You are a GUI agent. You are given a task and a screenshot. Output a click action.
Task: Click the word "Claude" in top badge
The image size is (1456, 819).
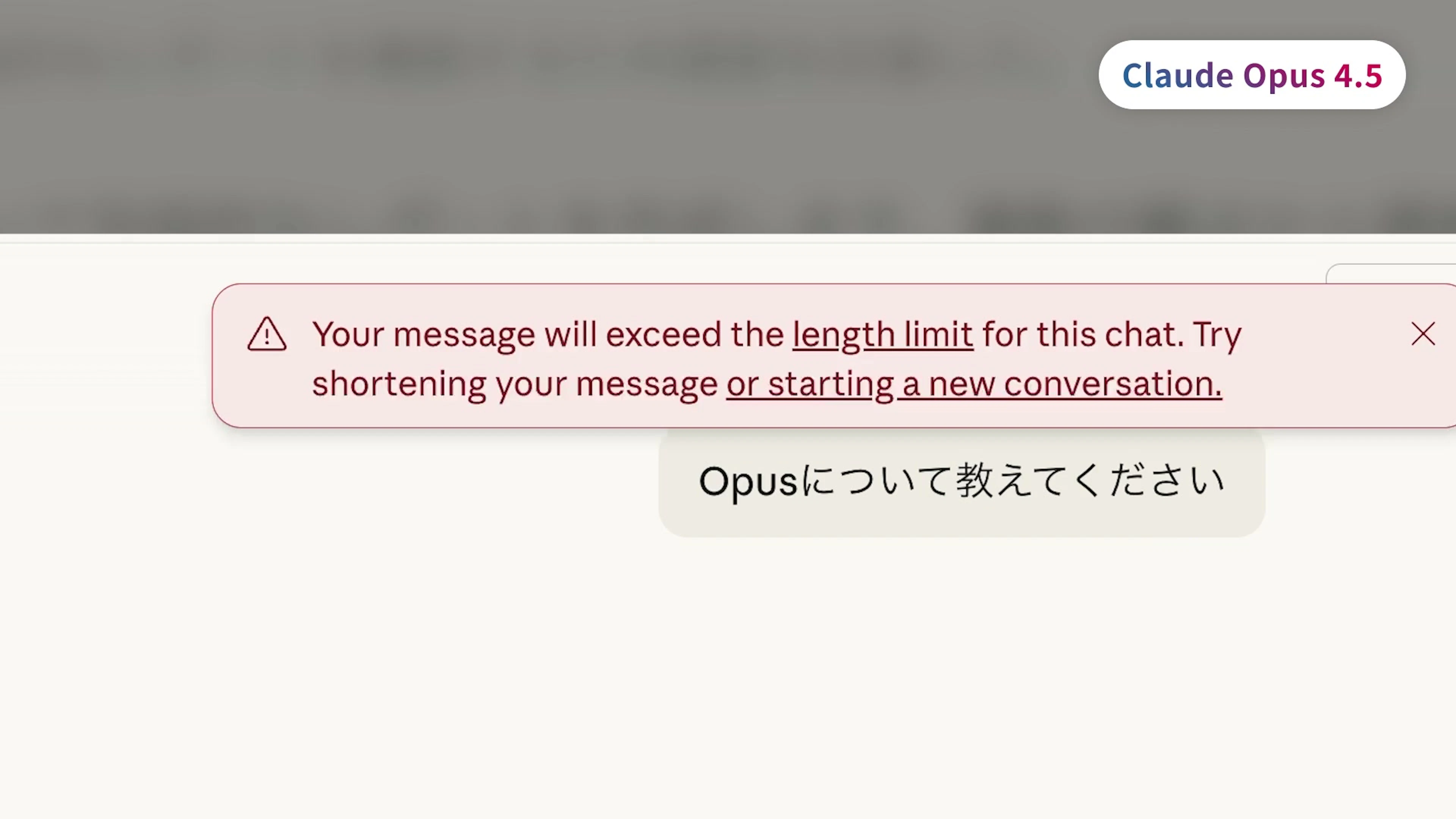(x=1177, y=75)
